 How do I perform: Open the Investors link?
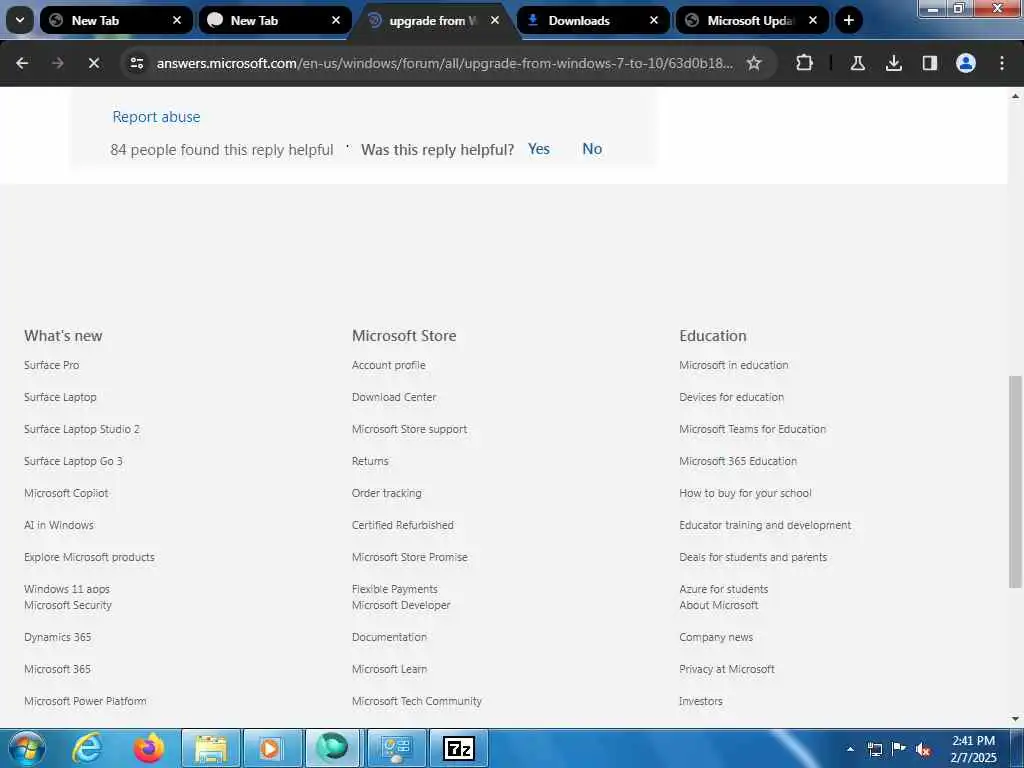tap(701, 701)
